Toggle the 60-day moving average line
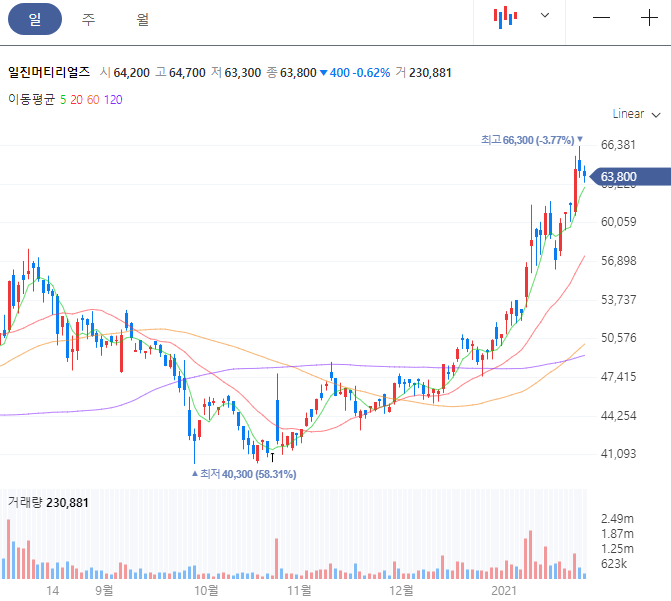Image resolution: width=671 pixels, height=601 pixels. tap(93, 100)
